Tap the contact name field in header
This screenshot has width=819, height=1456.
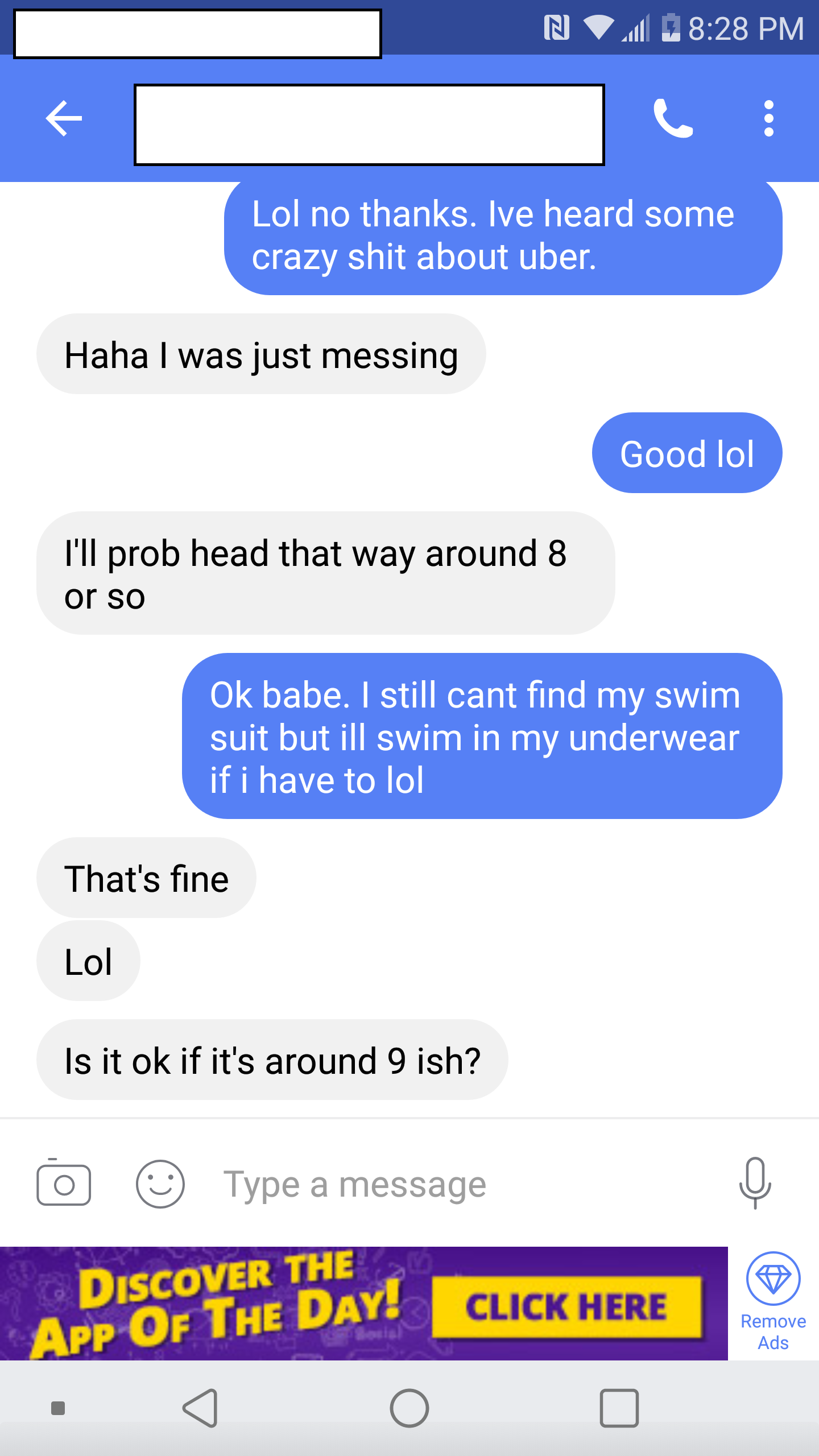[369, 125]
